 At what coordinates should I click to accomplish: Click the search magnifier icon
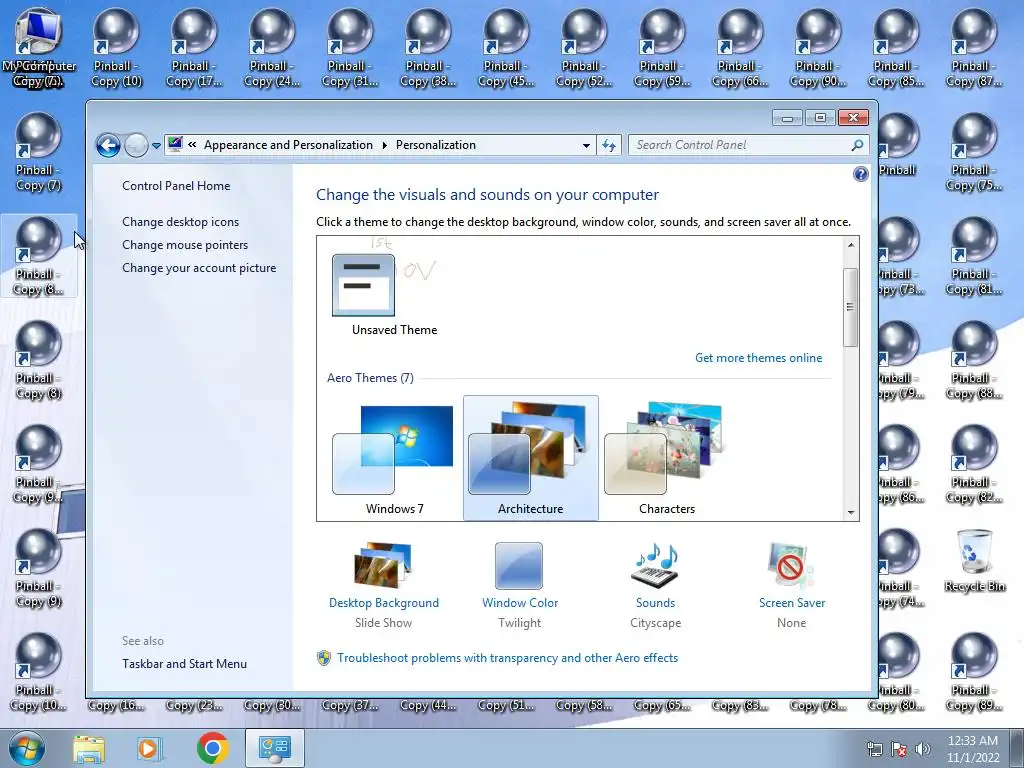(x=857, y=145)
